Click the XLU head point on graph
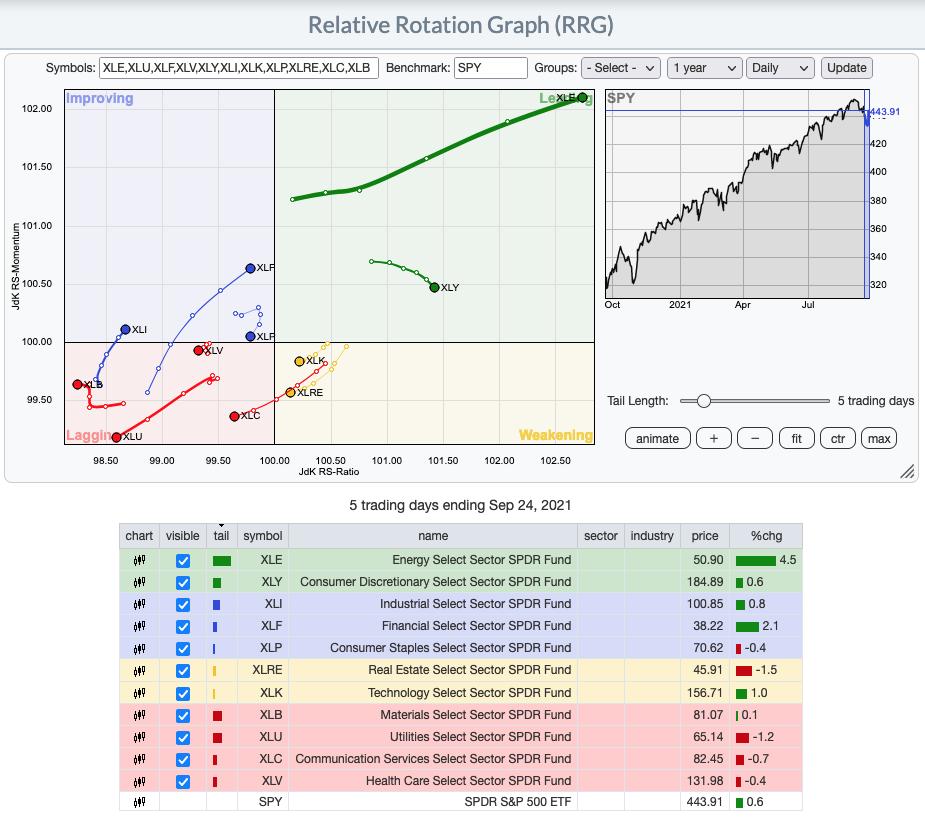925x818 pixels. click(x=116, y=437)
